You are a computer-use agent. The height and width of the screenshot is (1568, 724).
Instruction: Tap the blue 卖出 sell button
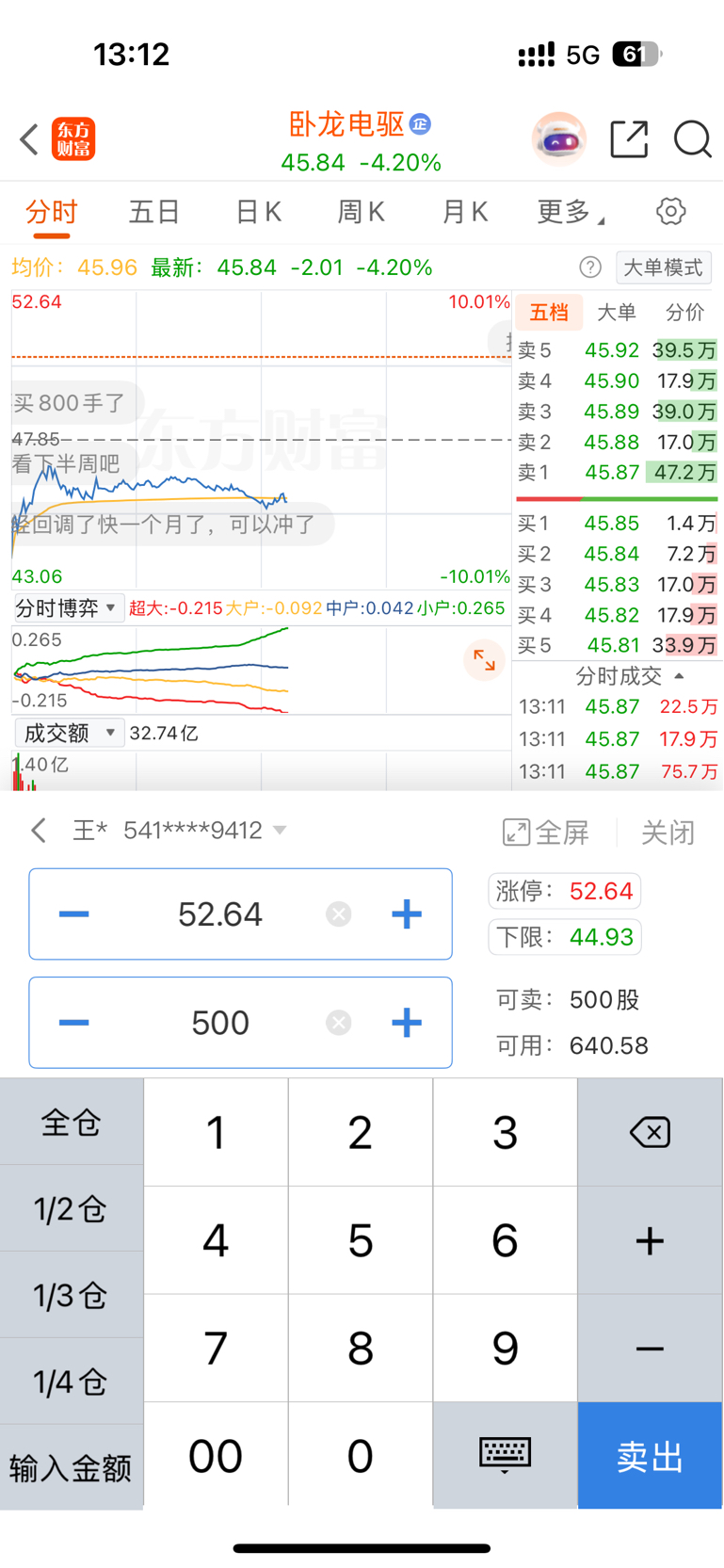point(650,1456)
